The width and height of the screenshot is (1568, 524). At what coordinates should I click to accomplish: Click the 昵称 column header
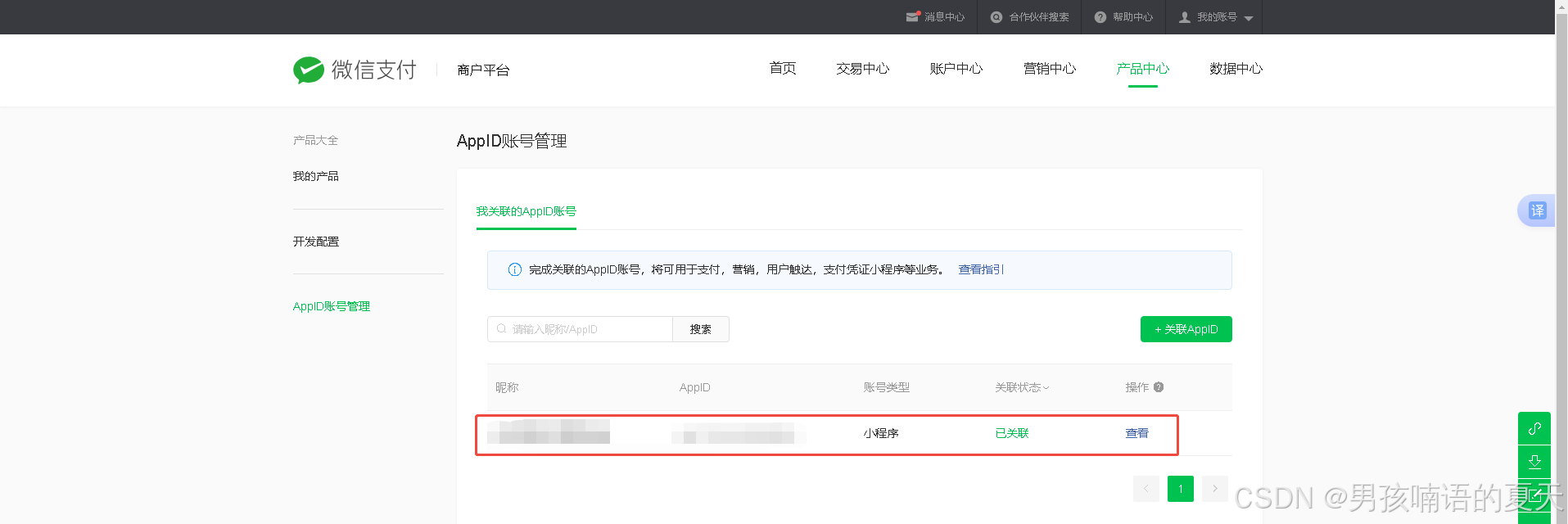click(x=507, y=387)
